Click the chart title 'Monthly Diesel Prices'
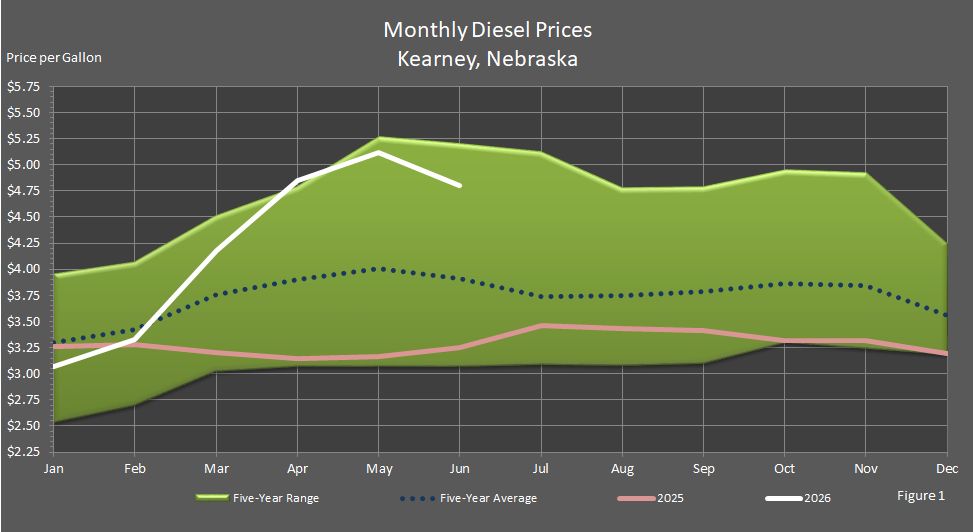The height and width of the screenshot is (532, 973). [487, 30]
